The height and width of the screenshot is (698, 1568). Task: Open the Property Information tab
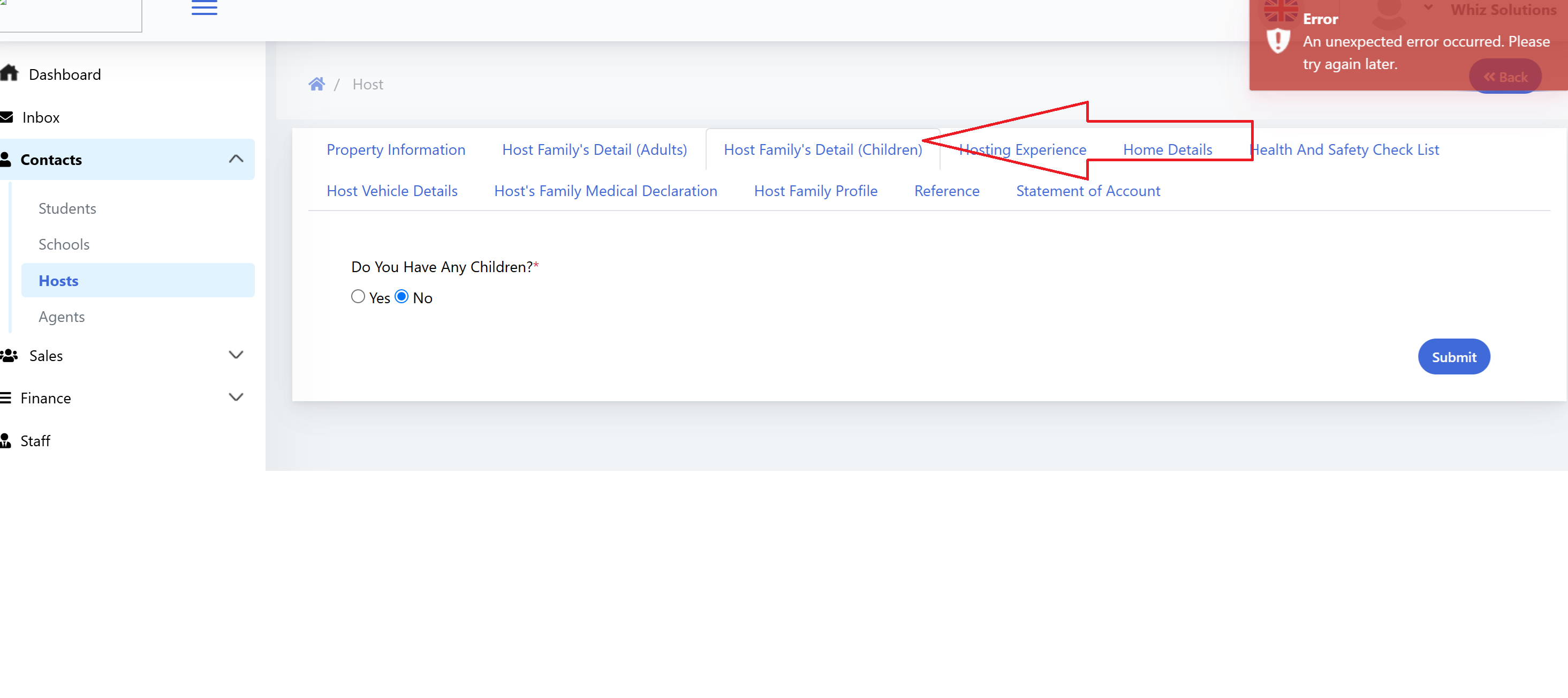click(396, 149)
